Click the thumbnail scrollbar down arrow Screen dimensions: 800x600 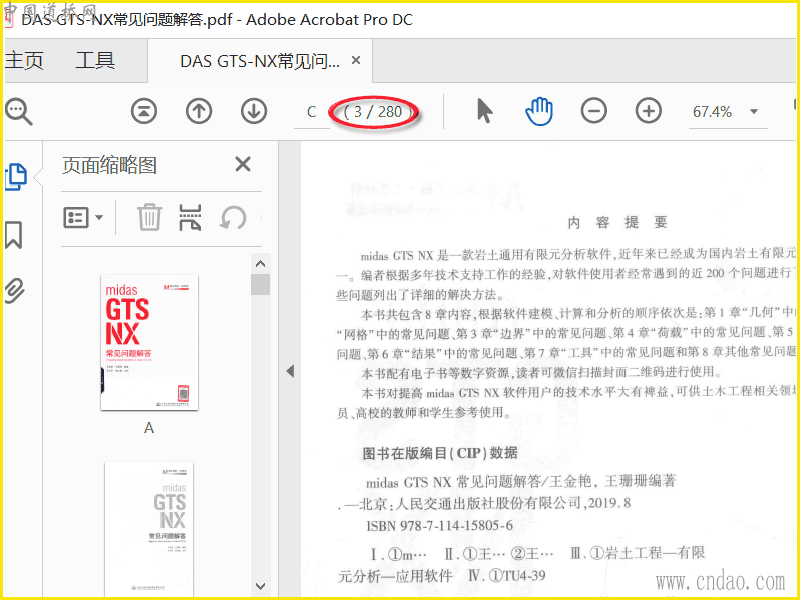[x=260, y=586]
